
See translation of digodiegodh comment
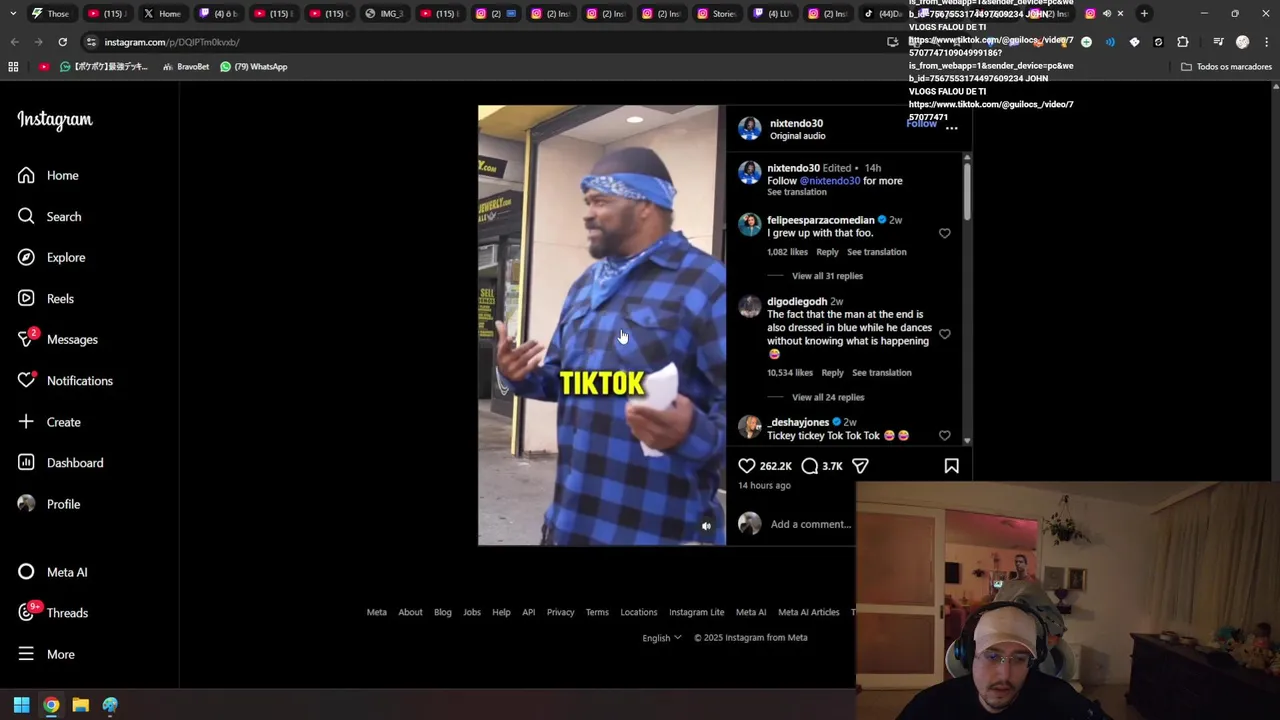881,373
